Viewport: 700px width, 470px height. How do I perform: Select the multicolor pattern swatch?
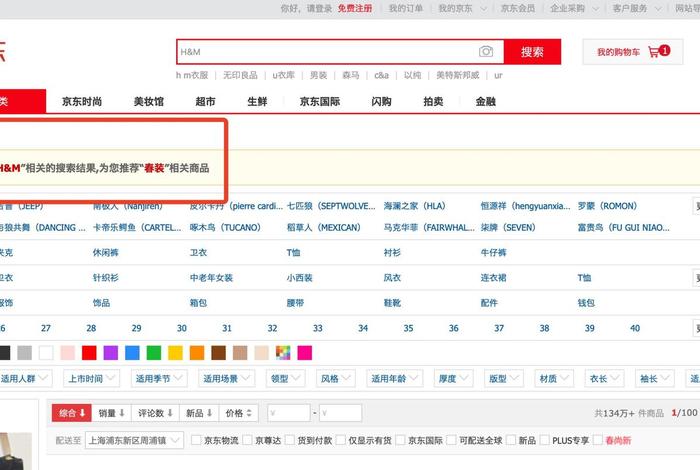point(283,353)
